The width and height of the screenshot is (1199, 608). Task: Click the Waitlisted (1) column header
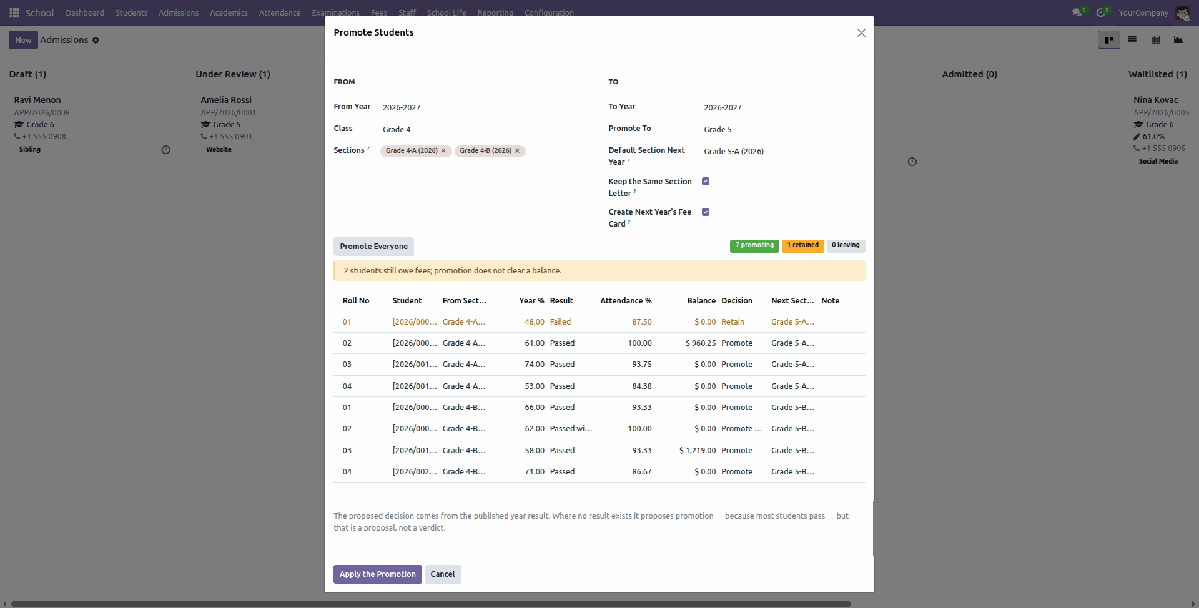coord(1157,74)
